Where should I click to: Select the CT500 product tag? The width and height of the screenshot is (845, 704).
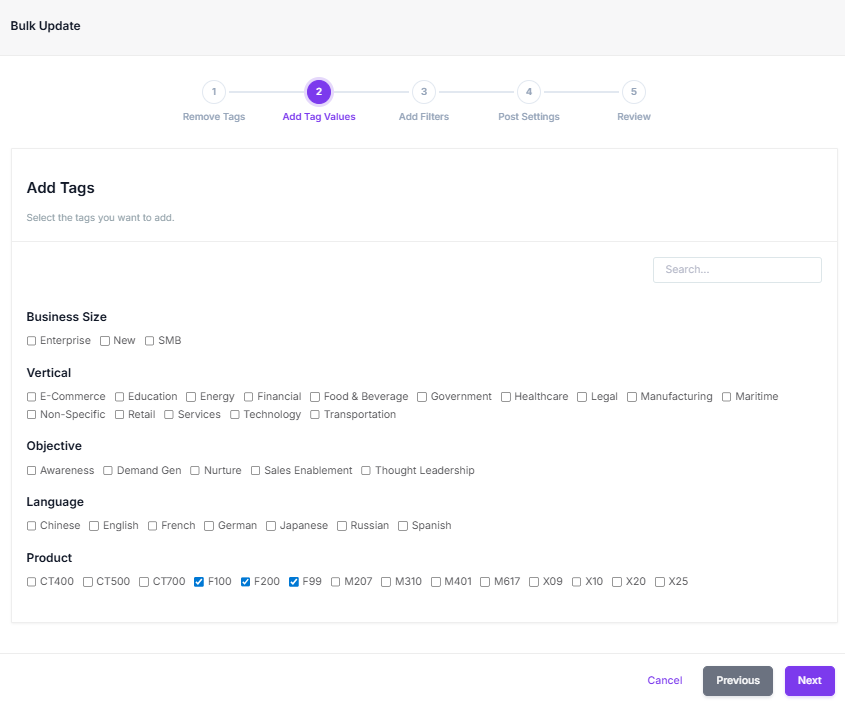tap(88, 582)
